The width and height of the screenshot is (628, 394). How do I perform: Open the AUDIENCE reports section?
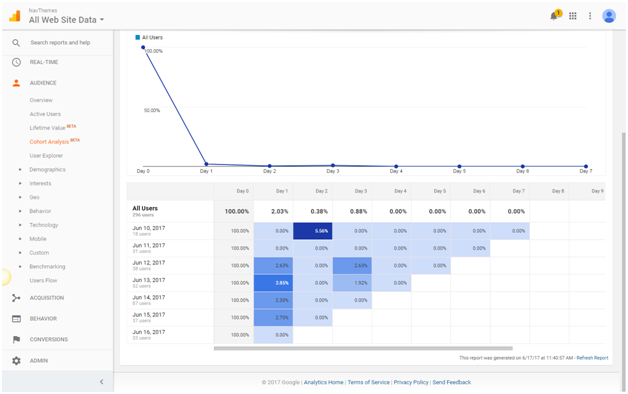click(43, 83)
